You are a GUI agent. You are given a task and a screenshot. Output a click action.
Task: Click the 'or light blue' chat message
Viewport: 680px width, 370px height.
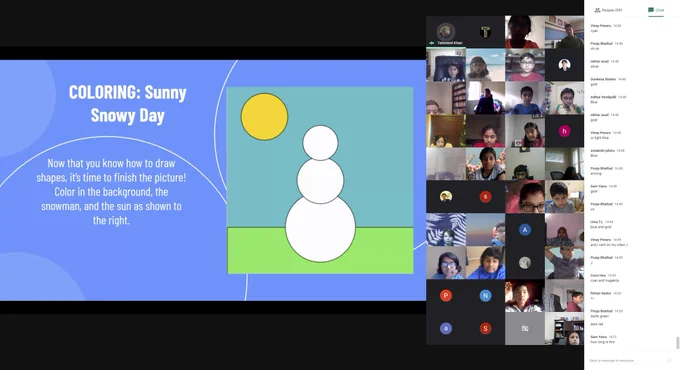(x=599, y=138)
